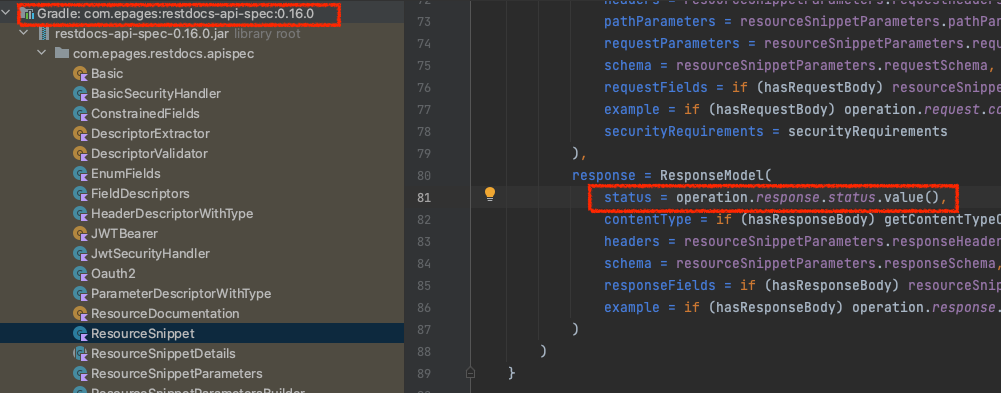Screen dimensions: 1001x393
Task: Click the ConstrainedFields class icon
Action: pyautogui.click(x=80, y=114)
